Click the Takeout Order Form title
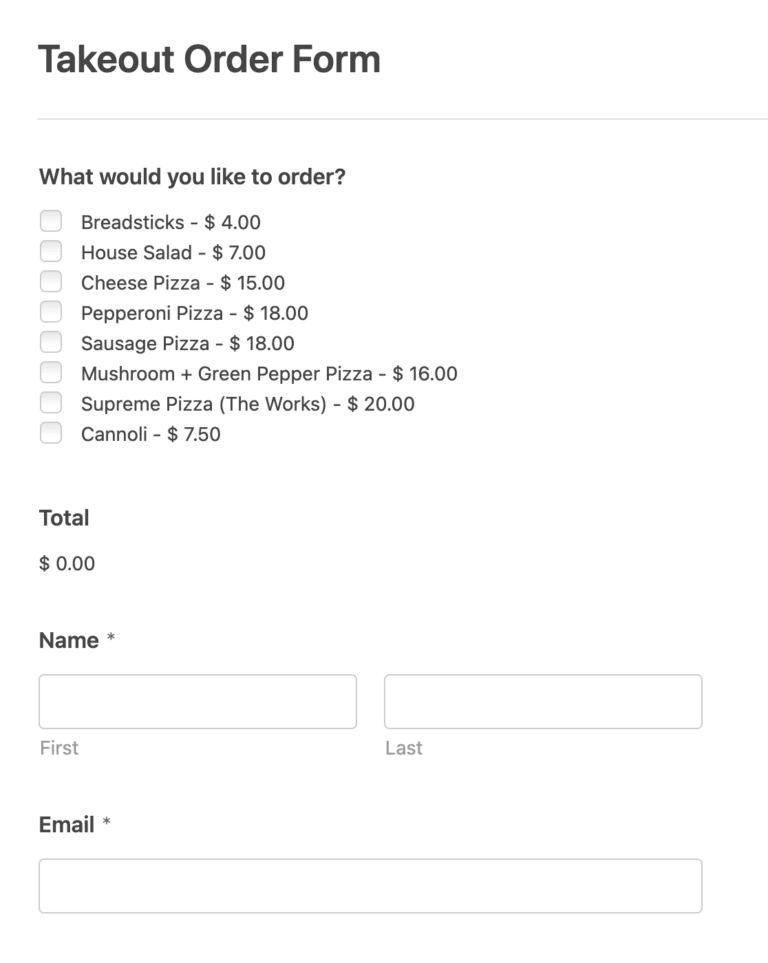This screenshot has height=963, width=768. pyautogui.click(x=210, y=60)
